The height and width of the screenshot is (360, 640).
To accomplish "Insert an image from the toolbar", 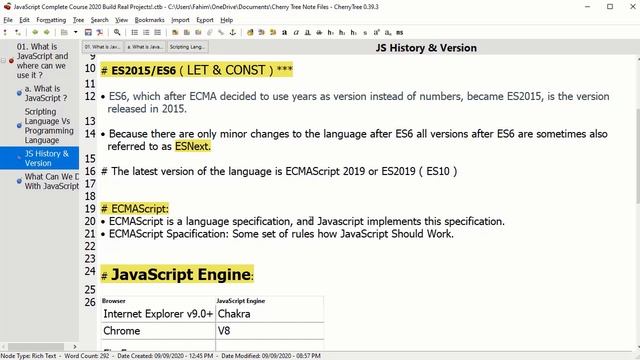I will click(175, 32).
